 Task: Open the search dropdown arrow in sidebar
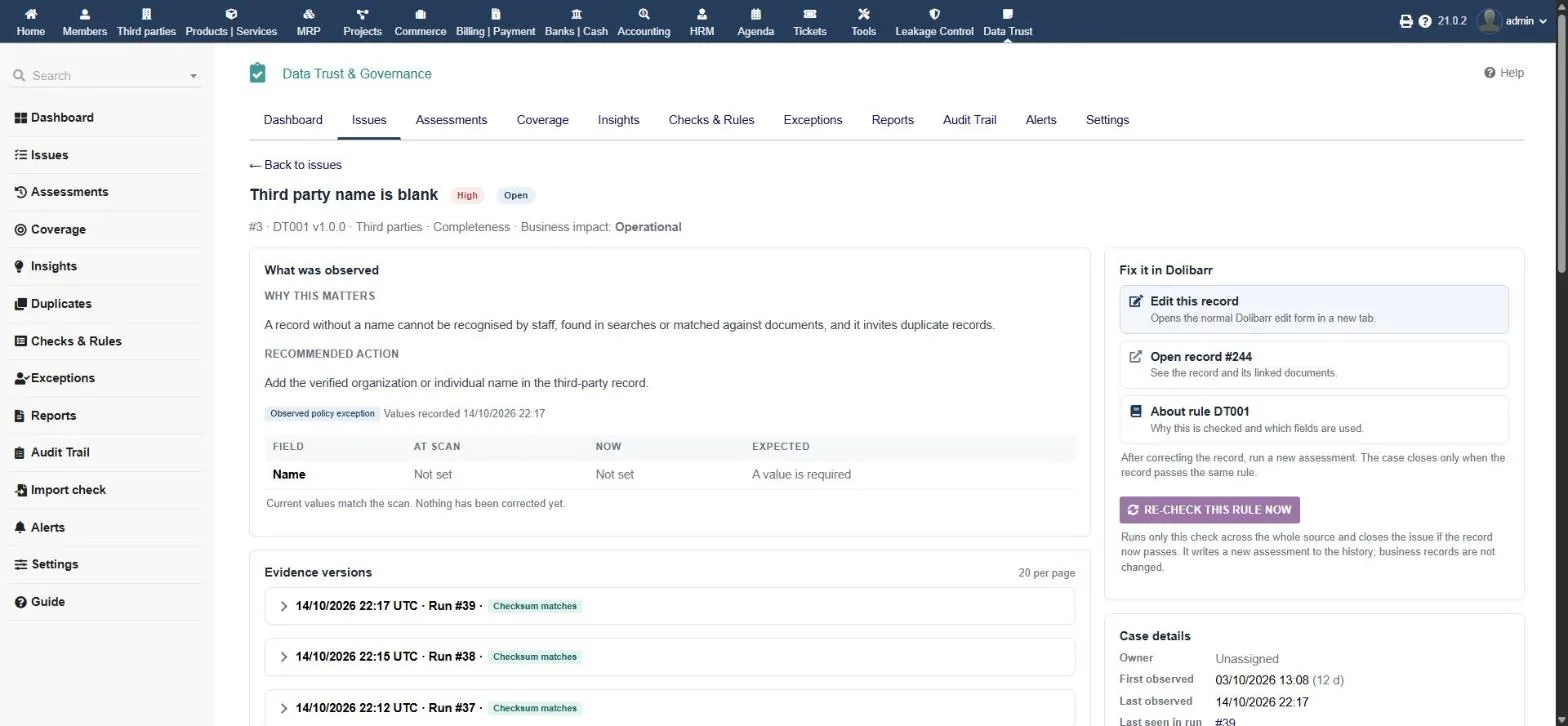(x=193, y=76)
